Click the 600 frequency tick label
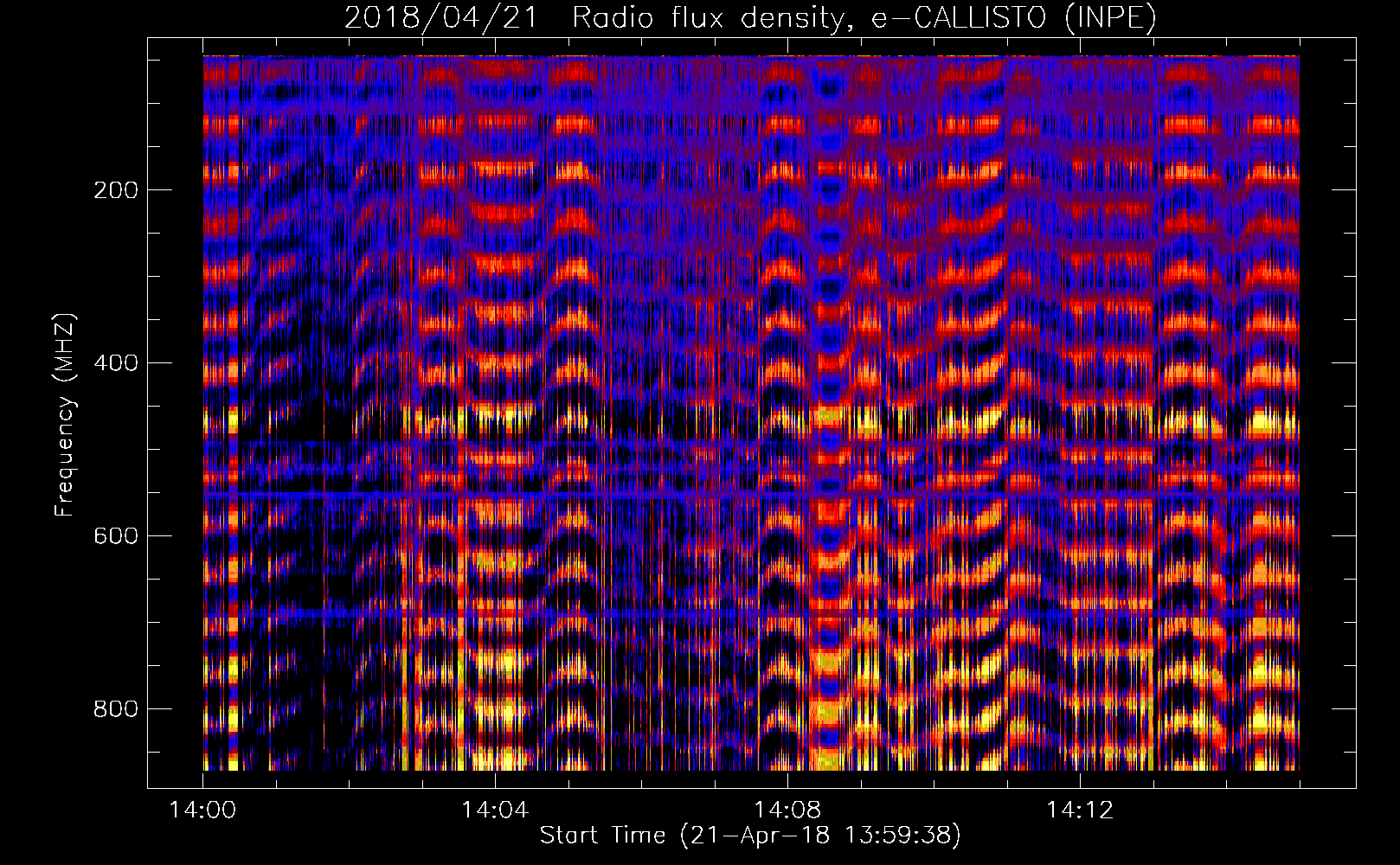Screen dimensions: 1400x865 click(x=115, y=536)
